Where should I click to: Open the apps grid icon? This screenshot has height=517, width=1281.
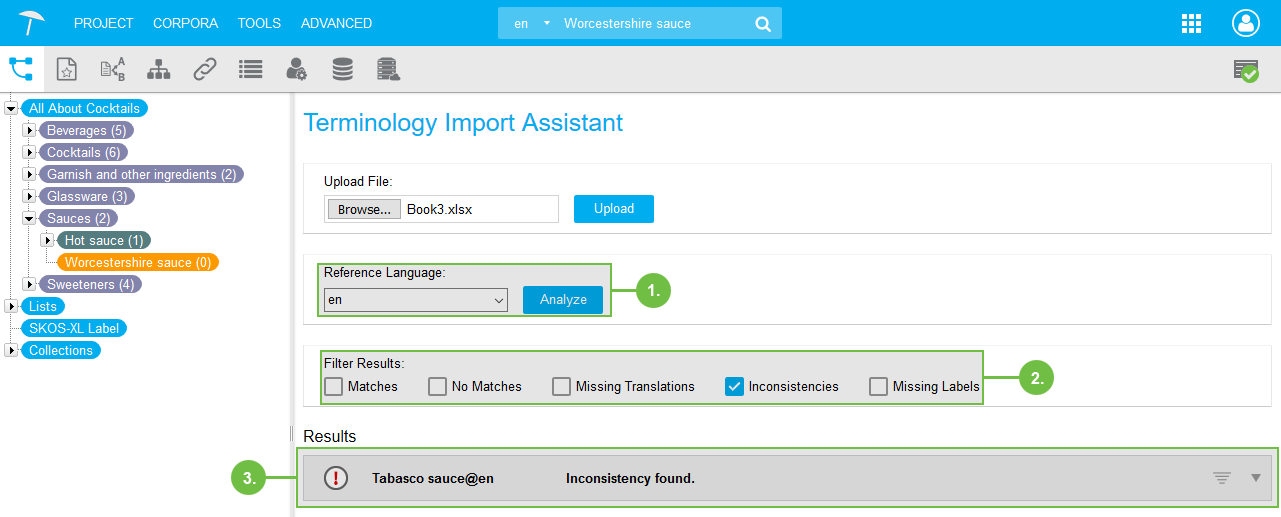1191,24
